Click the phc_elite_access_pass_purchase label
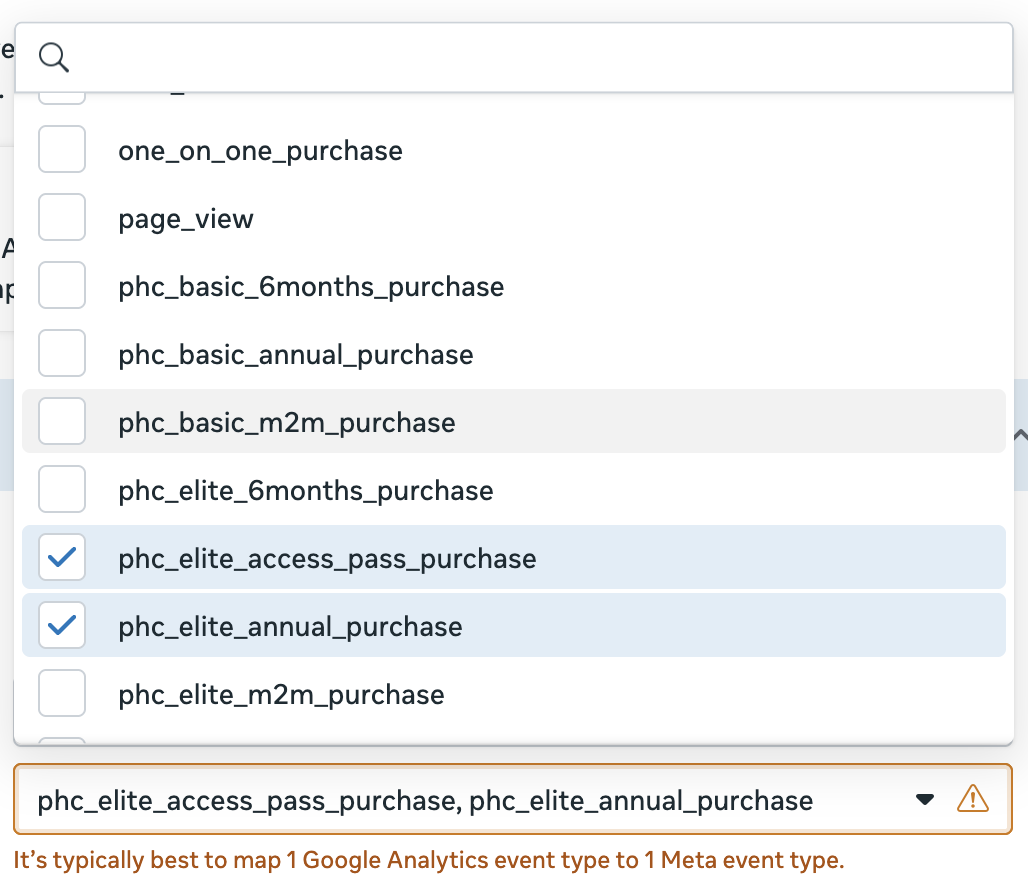Image resolution: width=1028 pixels, height=888 pixels. (327, 559)
